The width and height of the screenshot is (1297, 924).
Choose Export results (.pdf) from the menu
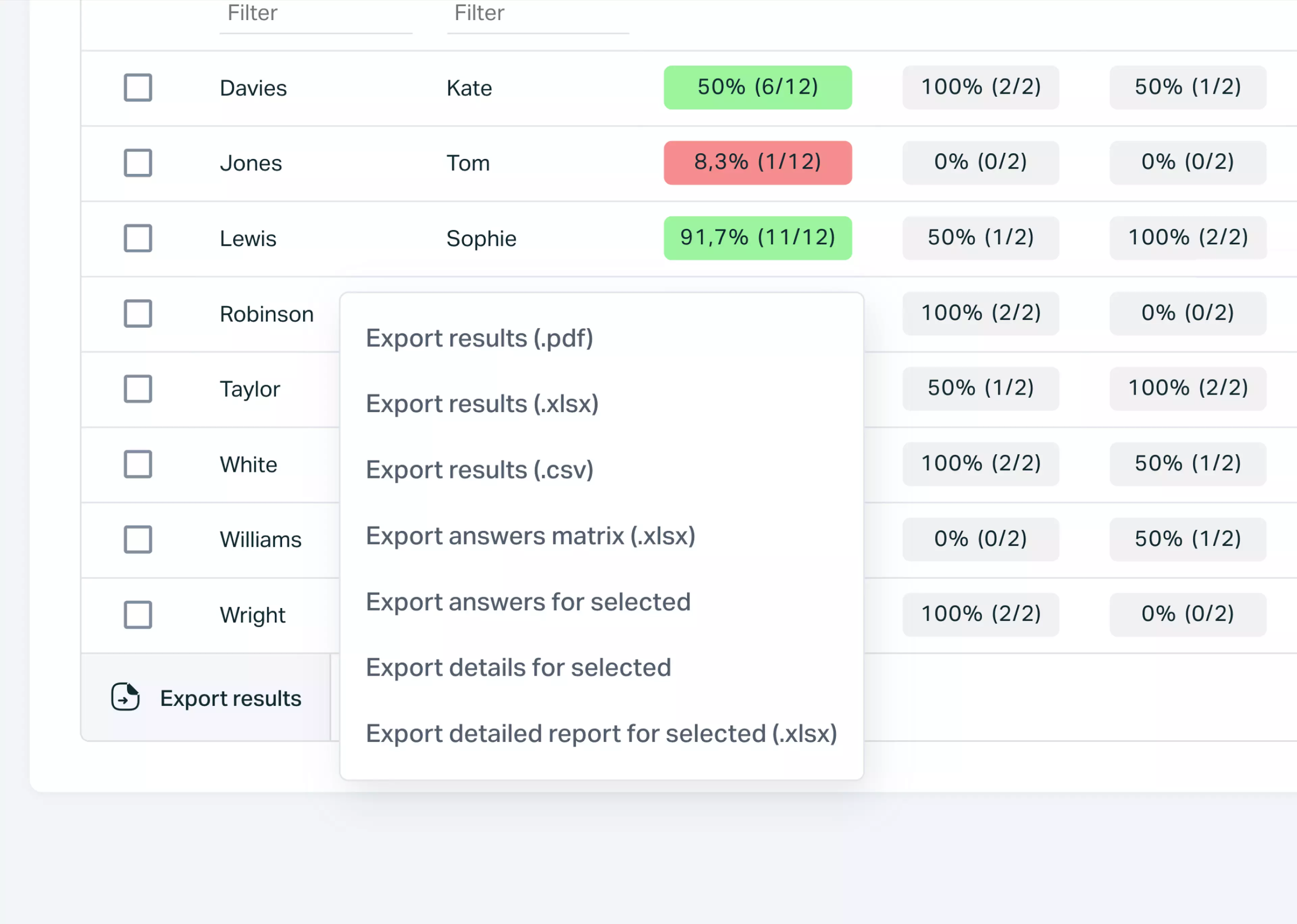(479, 337)
